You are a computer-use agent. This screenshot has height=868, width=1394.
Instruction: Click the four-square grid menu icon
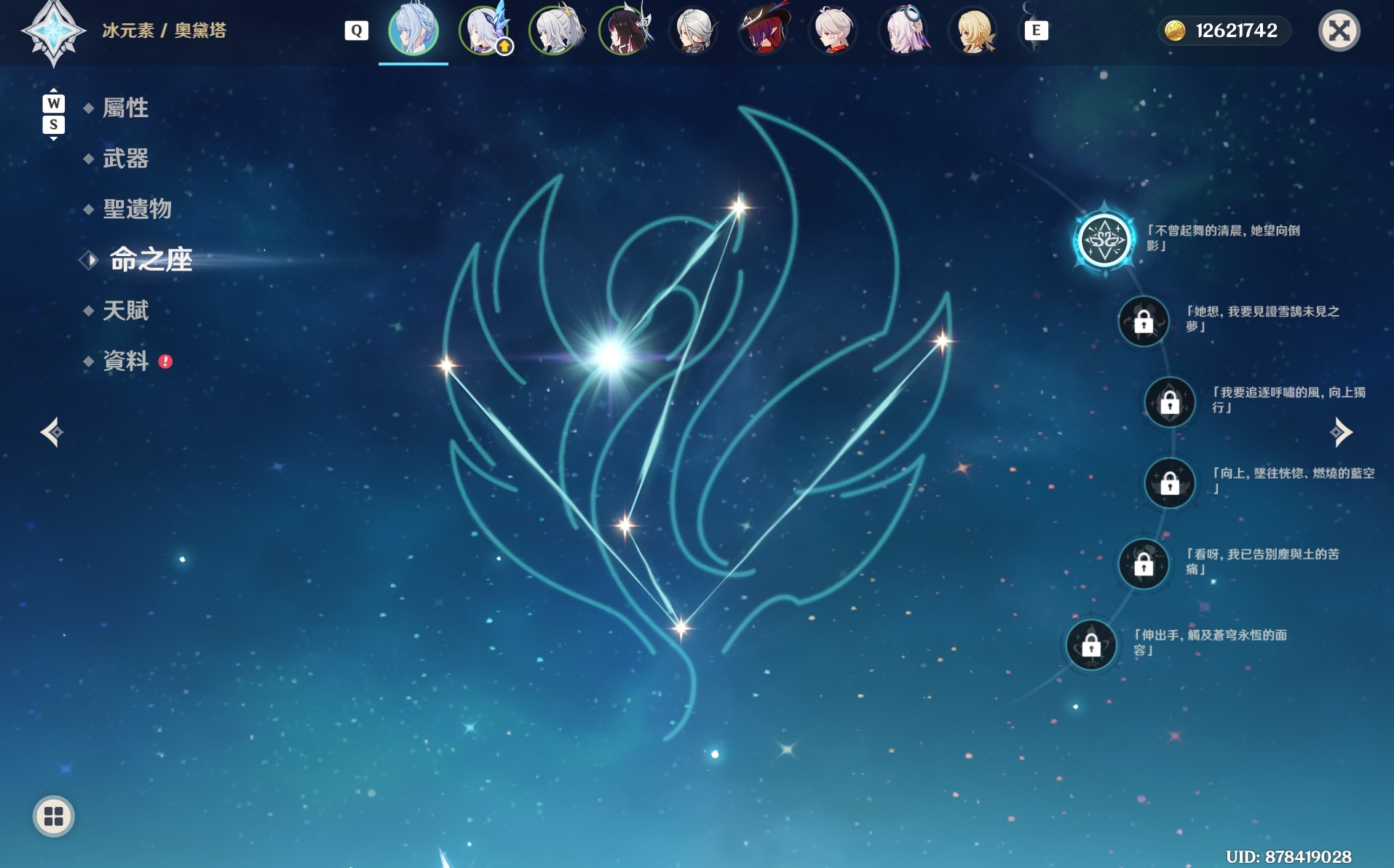pos(54,816)
